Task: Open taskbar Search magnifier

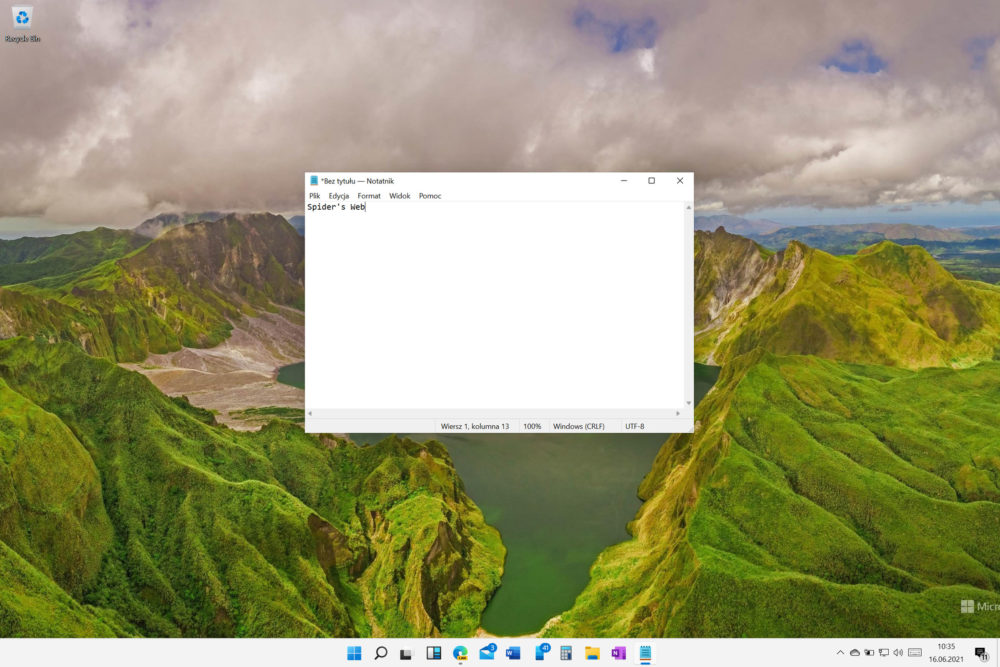Action: 381,653
